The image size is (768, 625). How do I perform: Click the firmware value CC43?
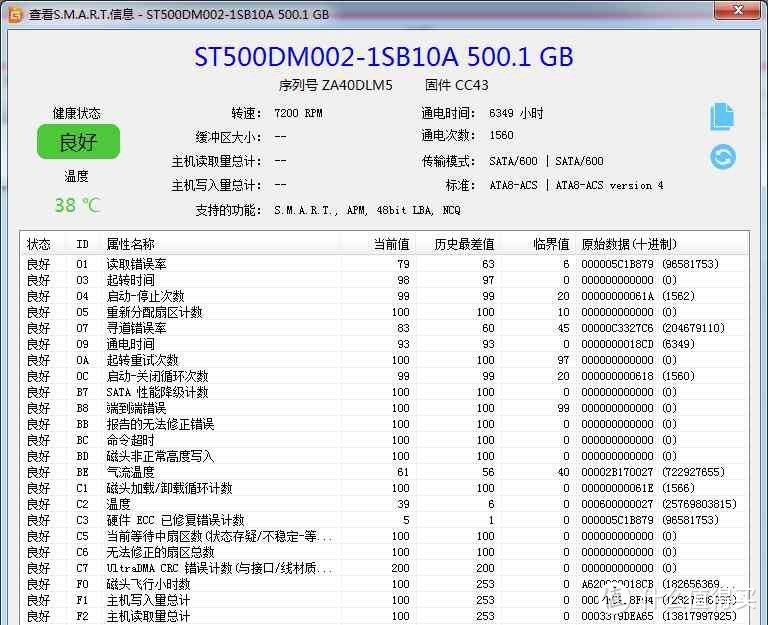pyautogui.click(x=472, y=85)
